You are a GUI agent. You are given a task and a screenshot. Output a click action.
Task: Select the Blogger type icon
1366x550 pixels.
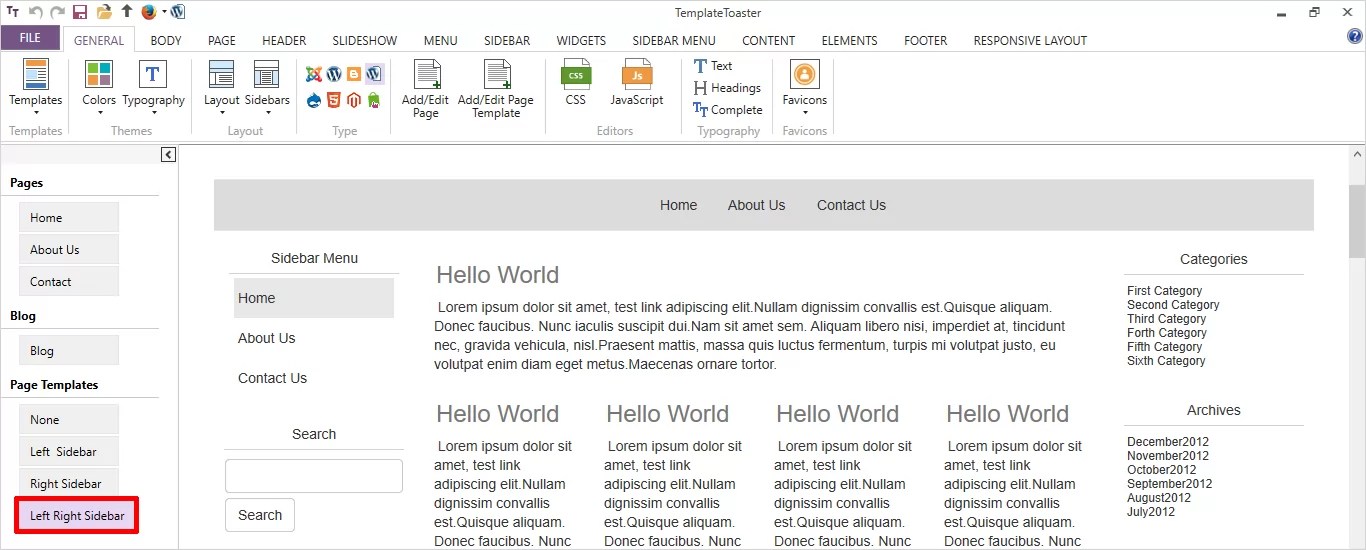coord(354,74)
